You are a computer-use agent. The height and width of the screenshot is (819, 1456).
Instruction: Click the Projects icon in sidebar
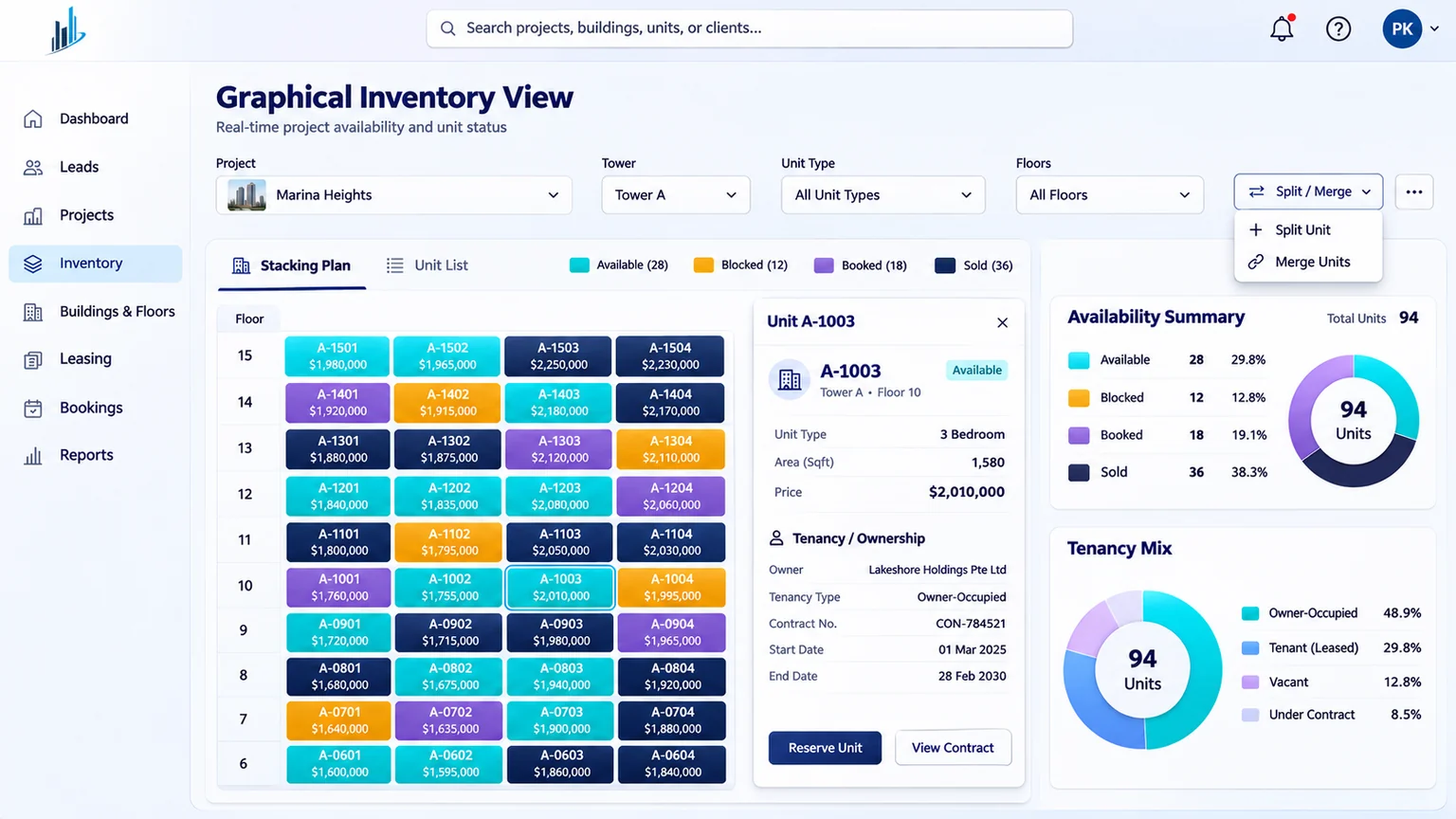pos(33,215)
